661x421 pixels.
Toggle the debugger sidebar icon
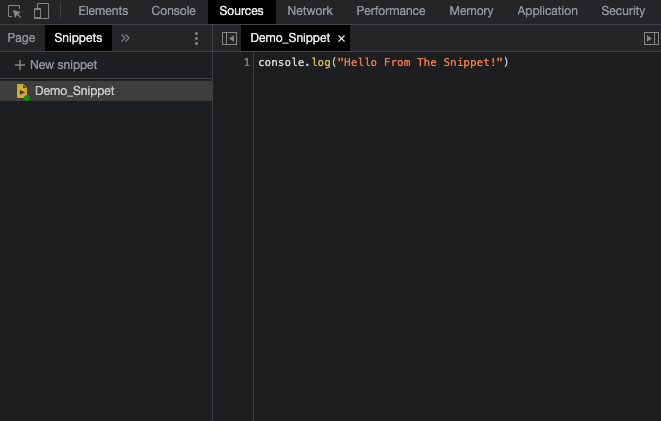click(x=651, y=38)
